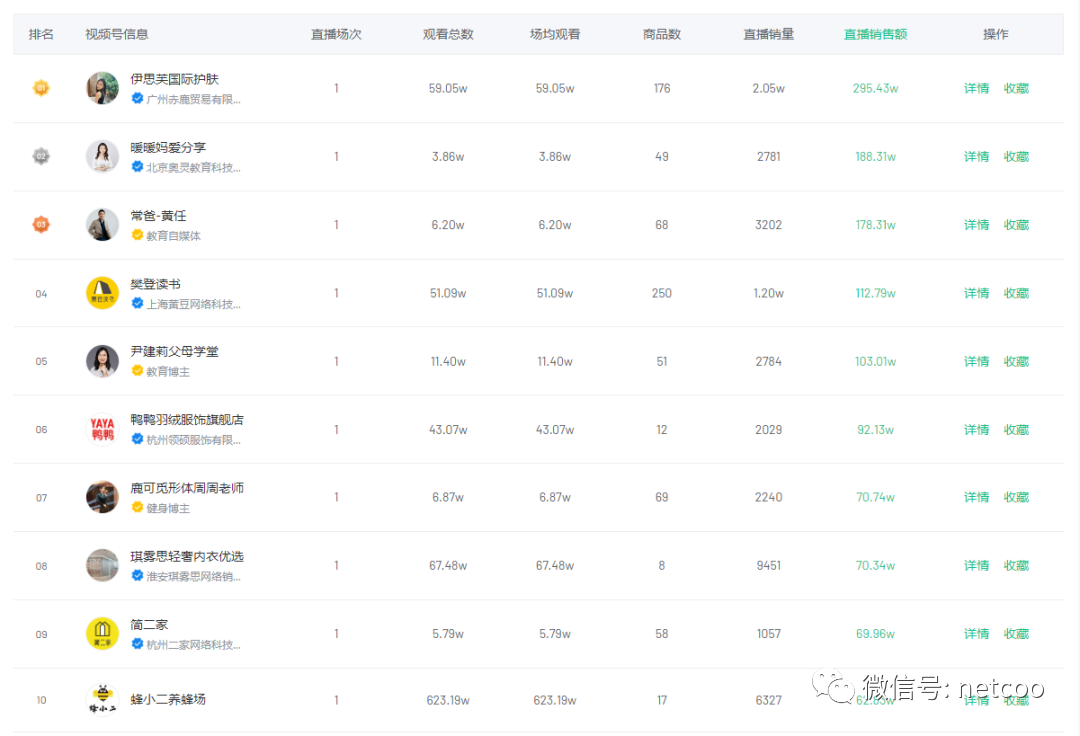This screenshot has width=1080, height=736.
Task: Click the account name 常爸-黄任
Action: click(x=158, y=215)
